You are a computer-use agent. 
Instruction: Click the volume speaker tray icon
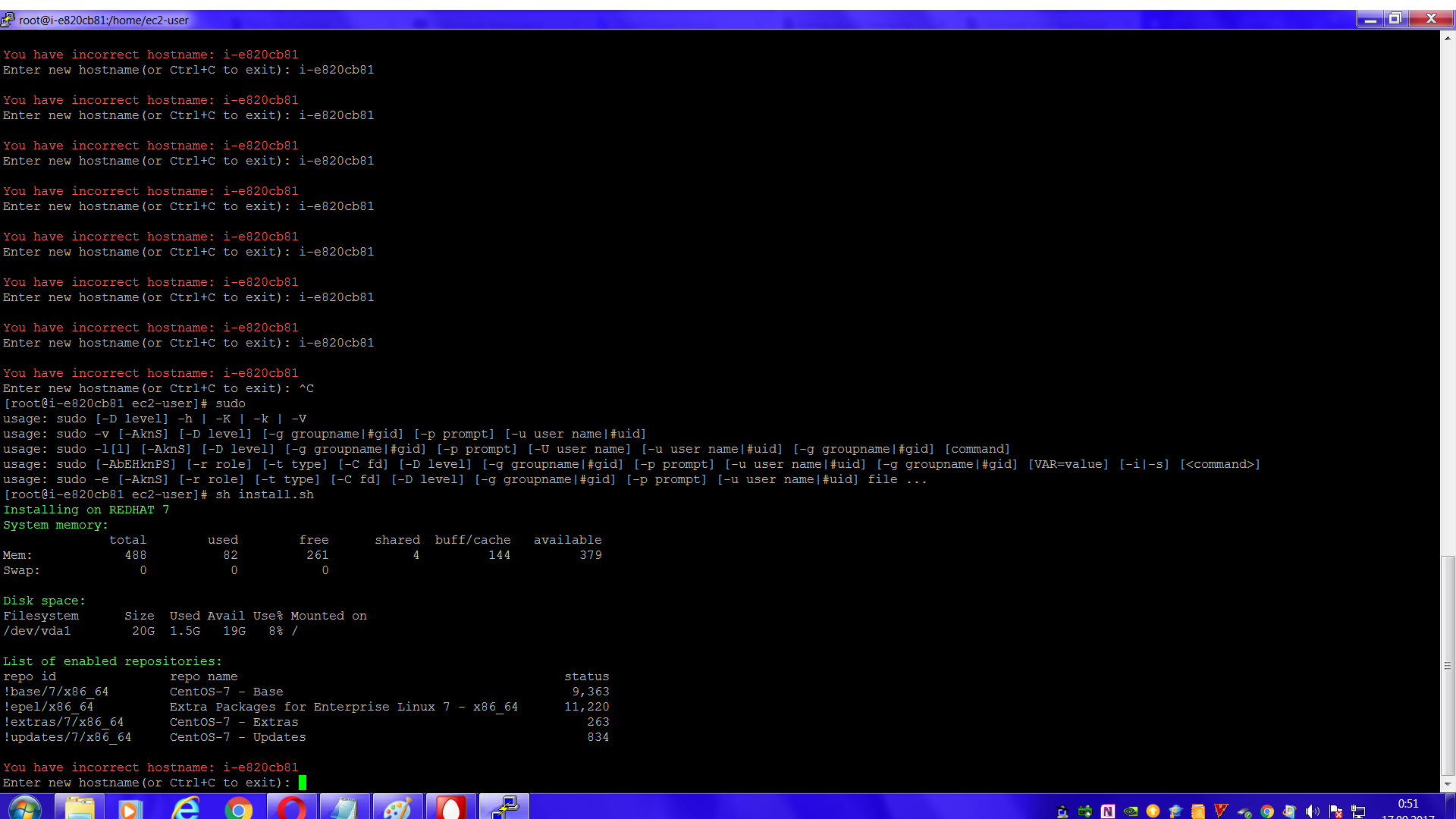[x=1313, y=811]
